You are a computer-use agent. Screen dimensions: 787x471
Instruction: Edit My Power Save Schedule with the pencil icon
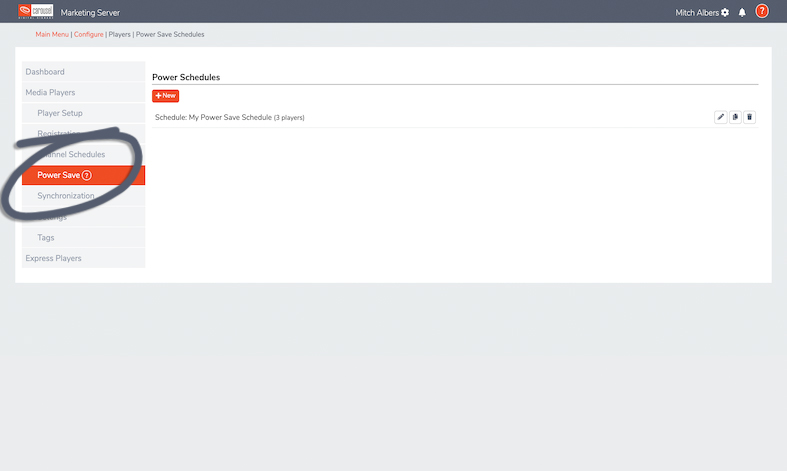[x=720, y=117]
